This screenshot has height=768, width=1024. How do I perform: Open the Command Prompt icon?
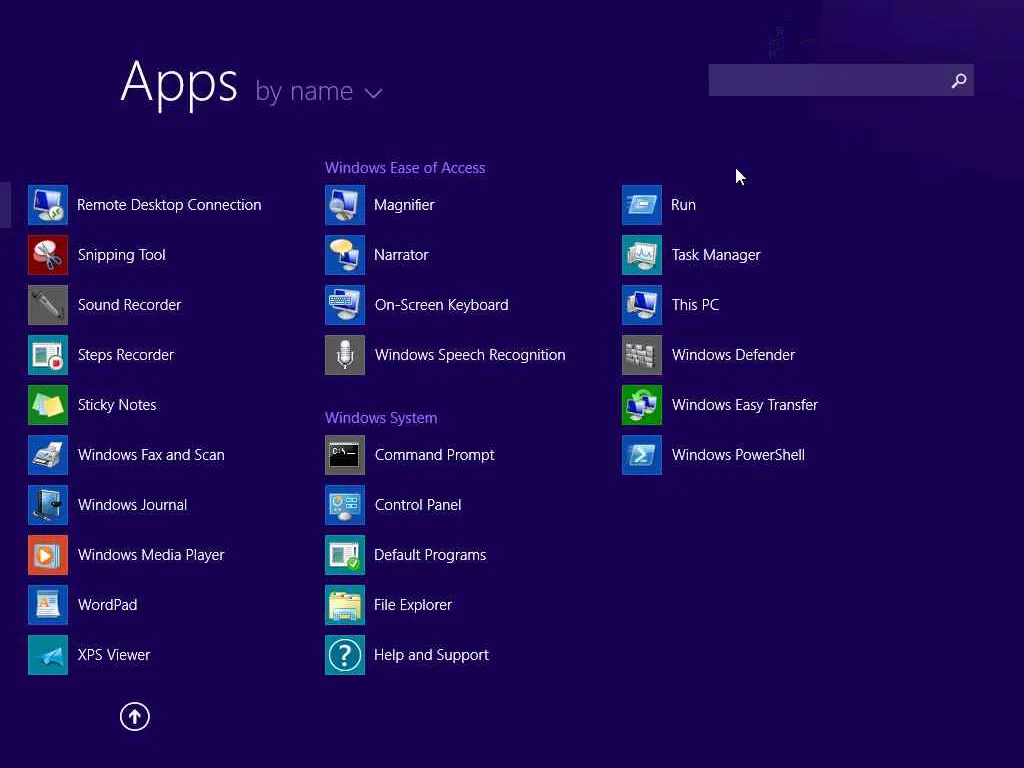coord(345,455)
